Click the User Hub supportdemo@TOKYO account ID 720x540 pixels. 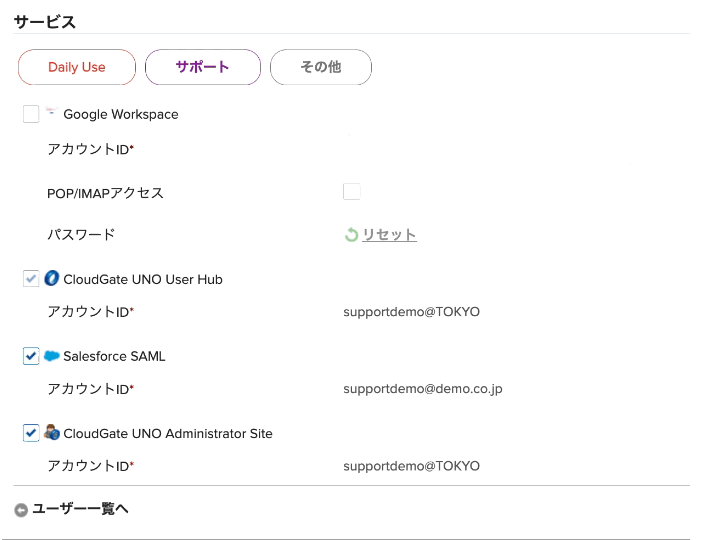tap(411, 312)
